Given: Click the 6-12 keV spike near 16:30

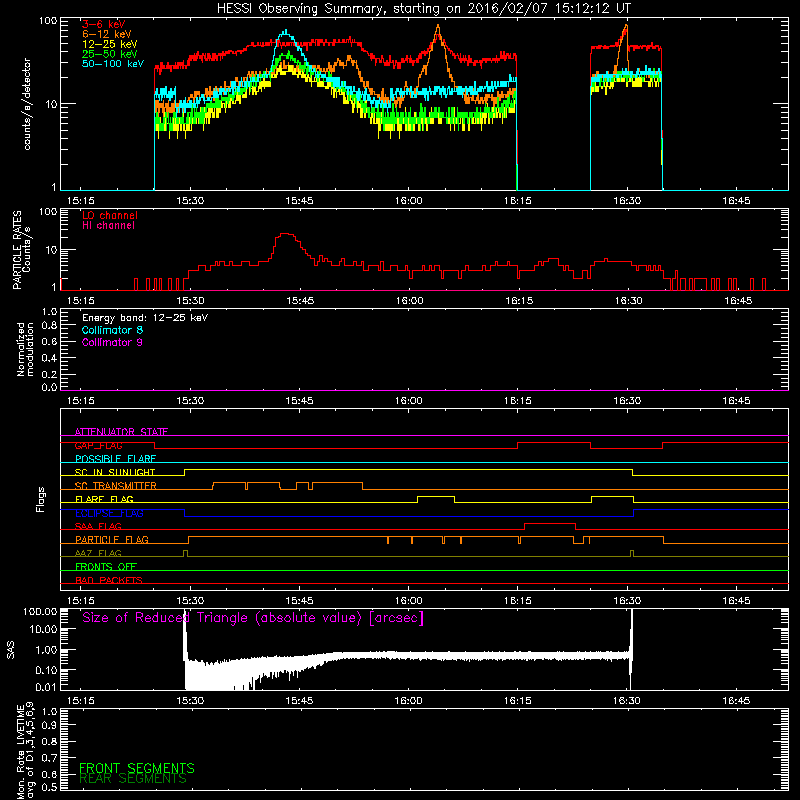Looking at the screenshot, I should tap(626, 28).
